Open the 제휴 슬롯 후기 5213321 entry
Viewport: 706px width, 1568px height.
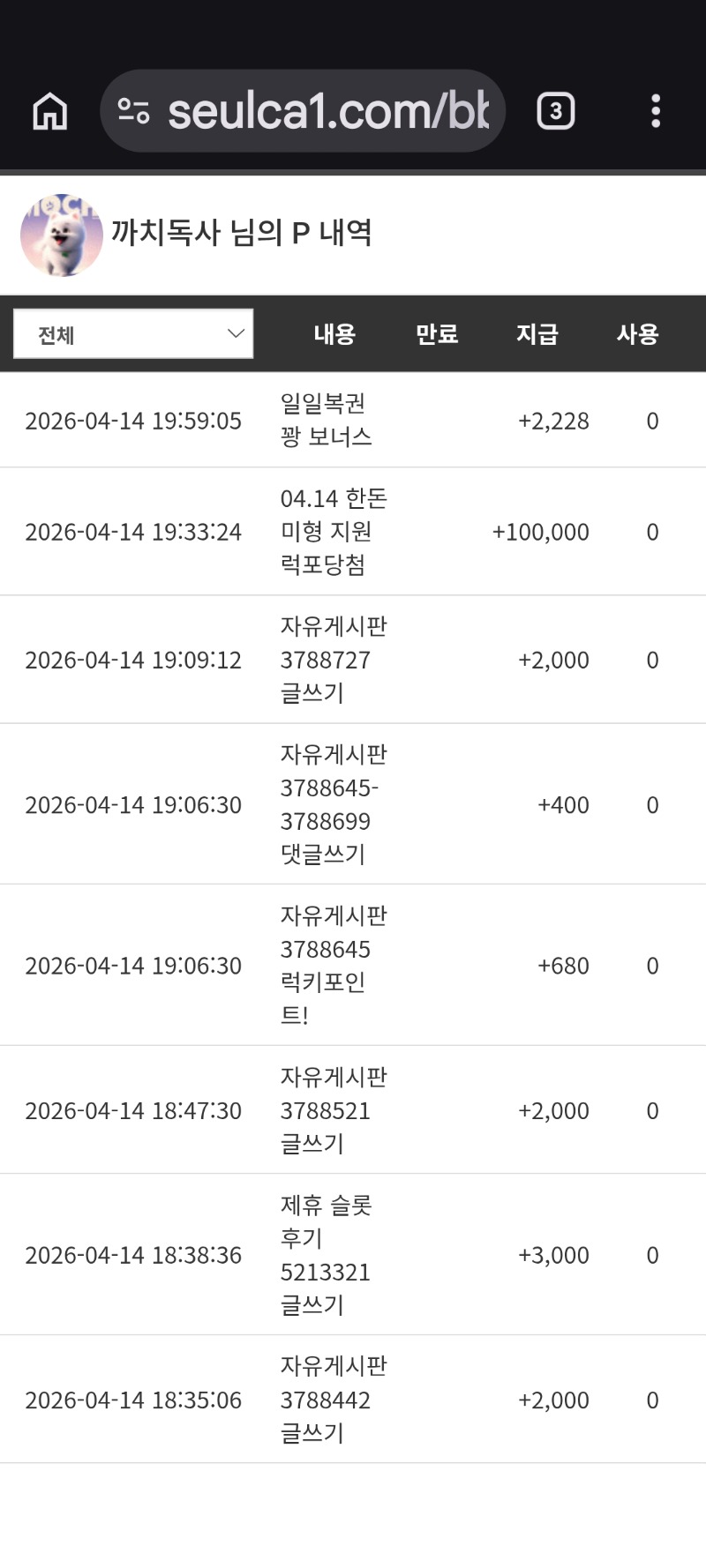tap(326, 1255)
